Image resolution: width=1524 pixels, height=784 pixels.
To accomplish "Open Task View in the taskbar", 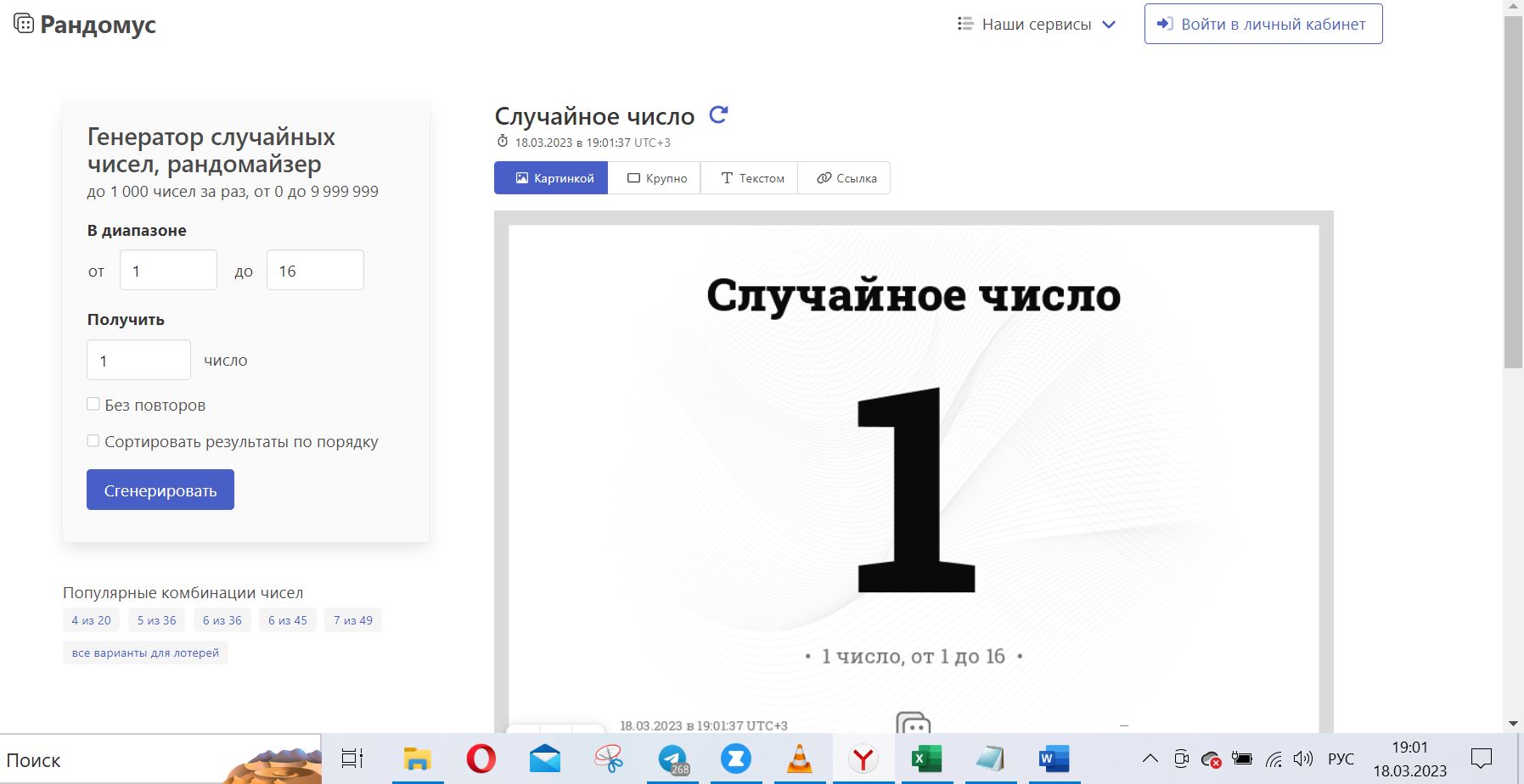I will pos(352,759).
